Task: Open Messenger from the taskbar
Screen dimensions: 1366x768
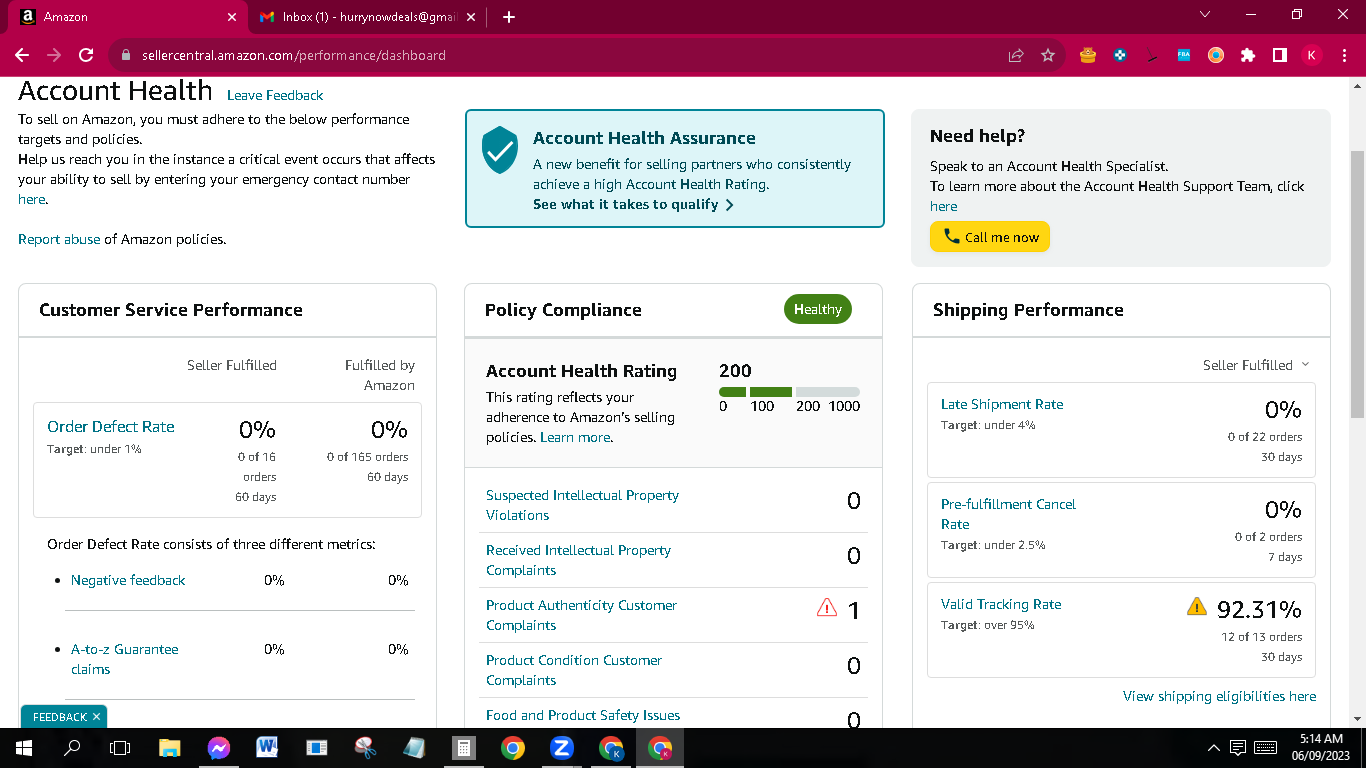Action: tap(219, 748)
